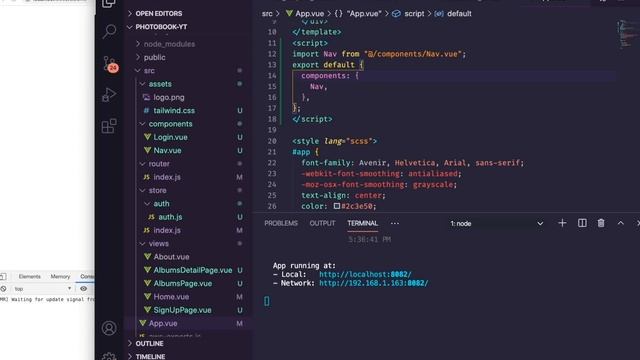The width and height of the screenshot is (640, 360).
Task: Open panel overflow ellipsis menu
Action: point(395,223)
